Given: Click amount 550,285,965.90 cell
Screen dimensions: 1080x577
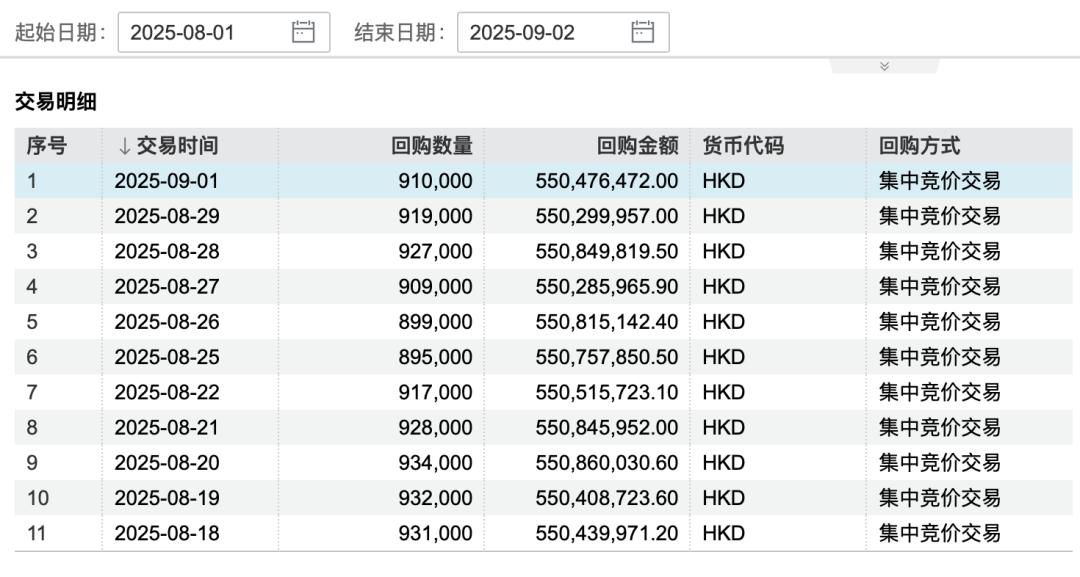Looking at the screenshot, I should coord(606,287).
